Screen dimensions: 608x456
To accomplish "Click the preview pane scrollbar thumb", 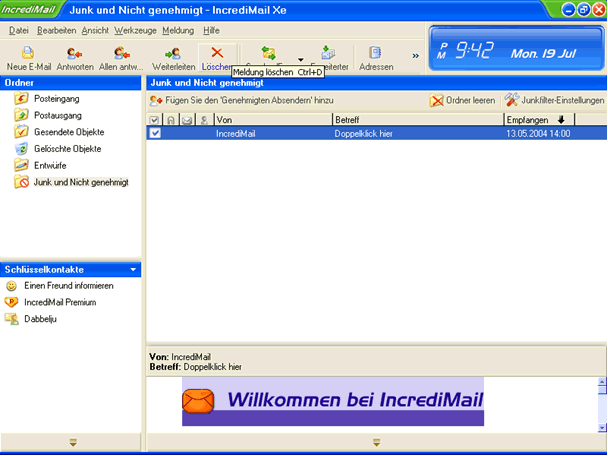I will click(x=602, y=390).
